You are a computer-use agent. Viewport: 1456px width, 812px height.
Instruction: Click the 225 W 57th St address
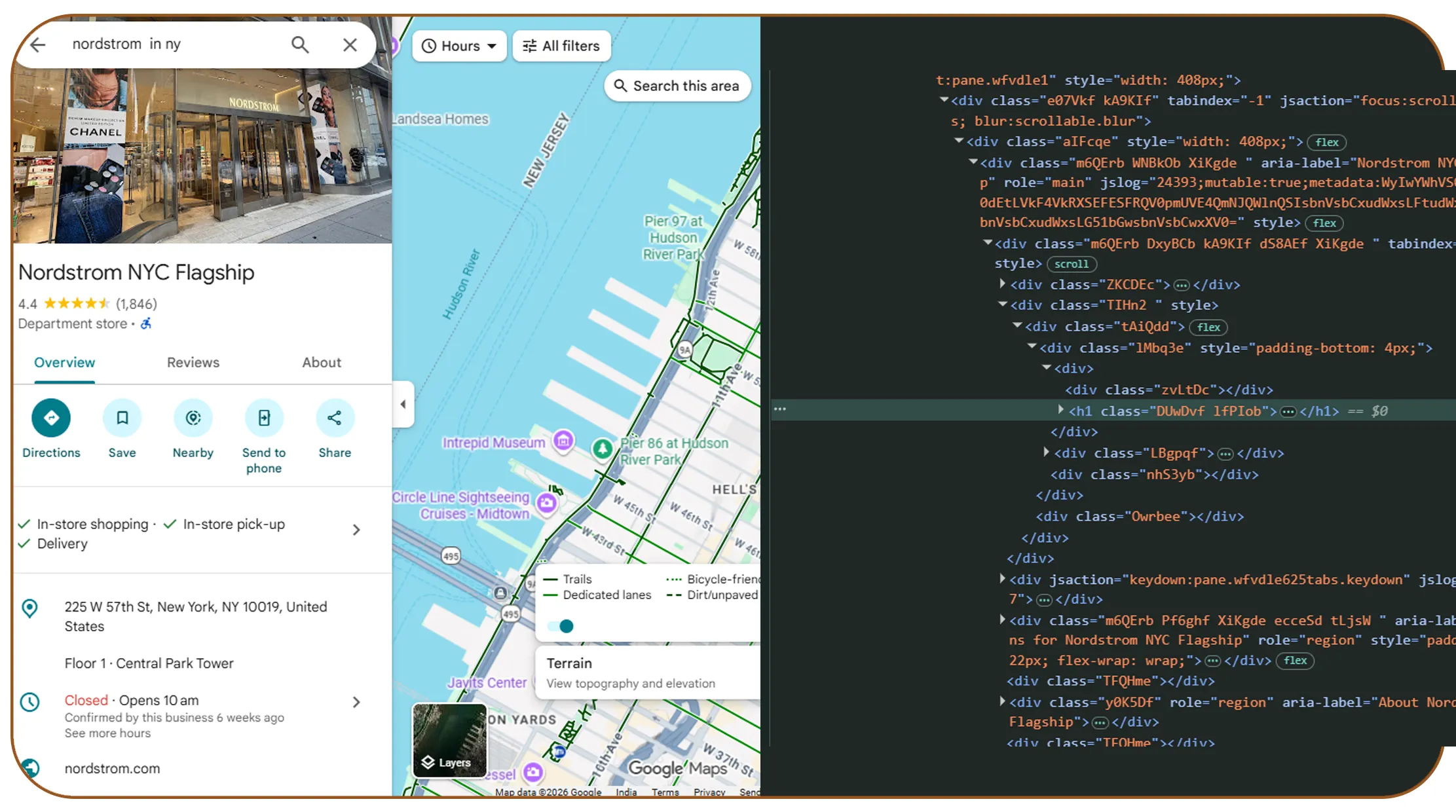pyautogui.click(x=196, y=616)
